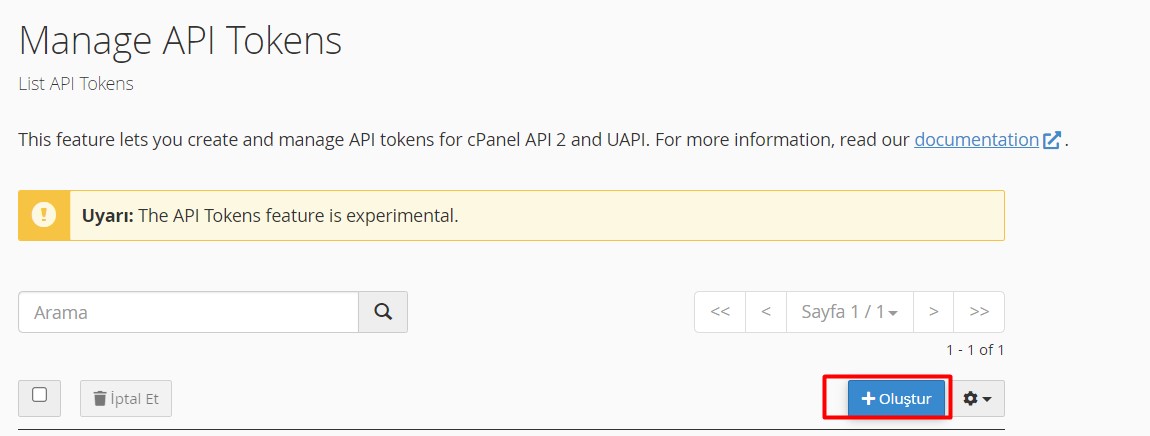The image size is (1150, 436).
Task: Select the List API Tokens subtitle
Action: (x=76, y=84)
